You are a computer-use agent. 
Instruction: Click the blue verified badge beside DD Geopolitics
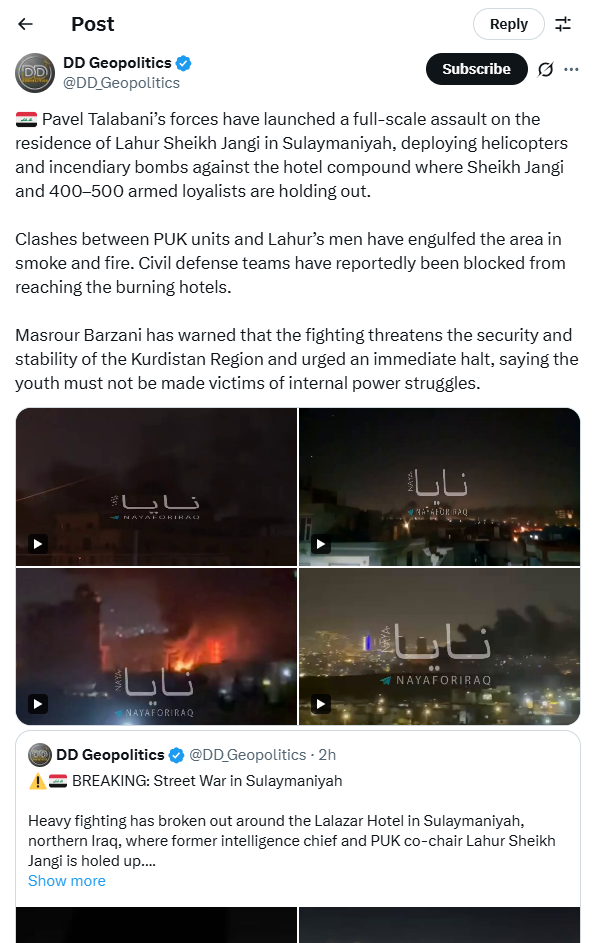184,63
